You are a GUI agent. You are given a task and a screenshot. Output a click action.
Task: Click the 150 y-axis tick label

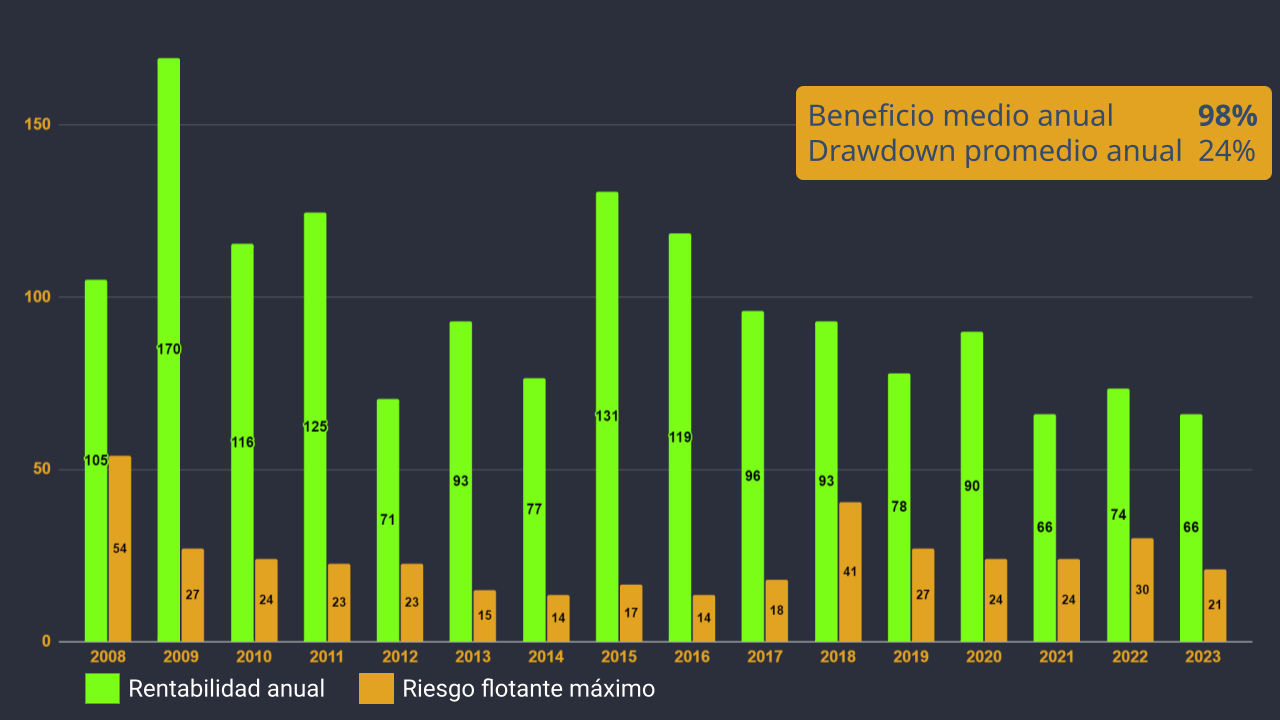[39, 125]
